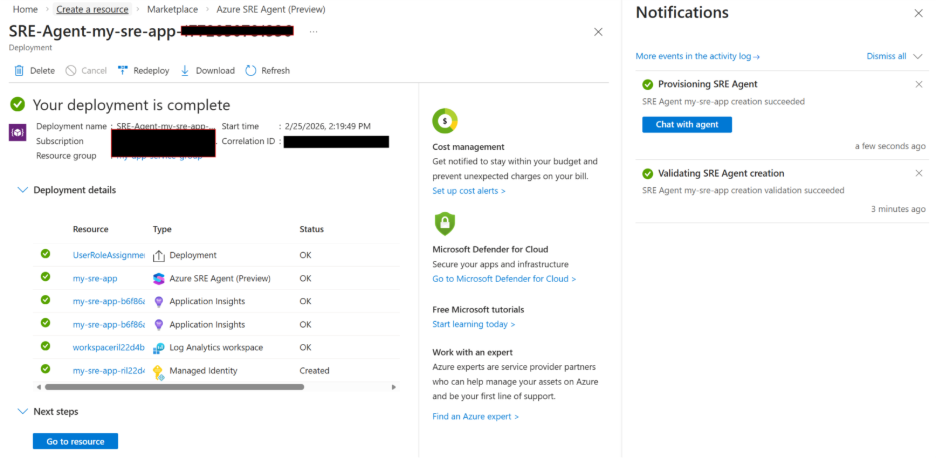This screenshot has height=459, width=936.
Task: Click the status check icon in my-sre-app row
Action: (45, 277)
